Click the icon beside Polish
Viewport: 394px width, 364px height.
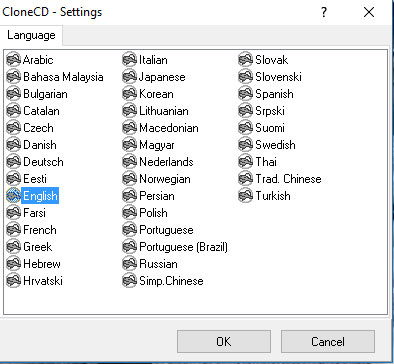click(129, 213)
